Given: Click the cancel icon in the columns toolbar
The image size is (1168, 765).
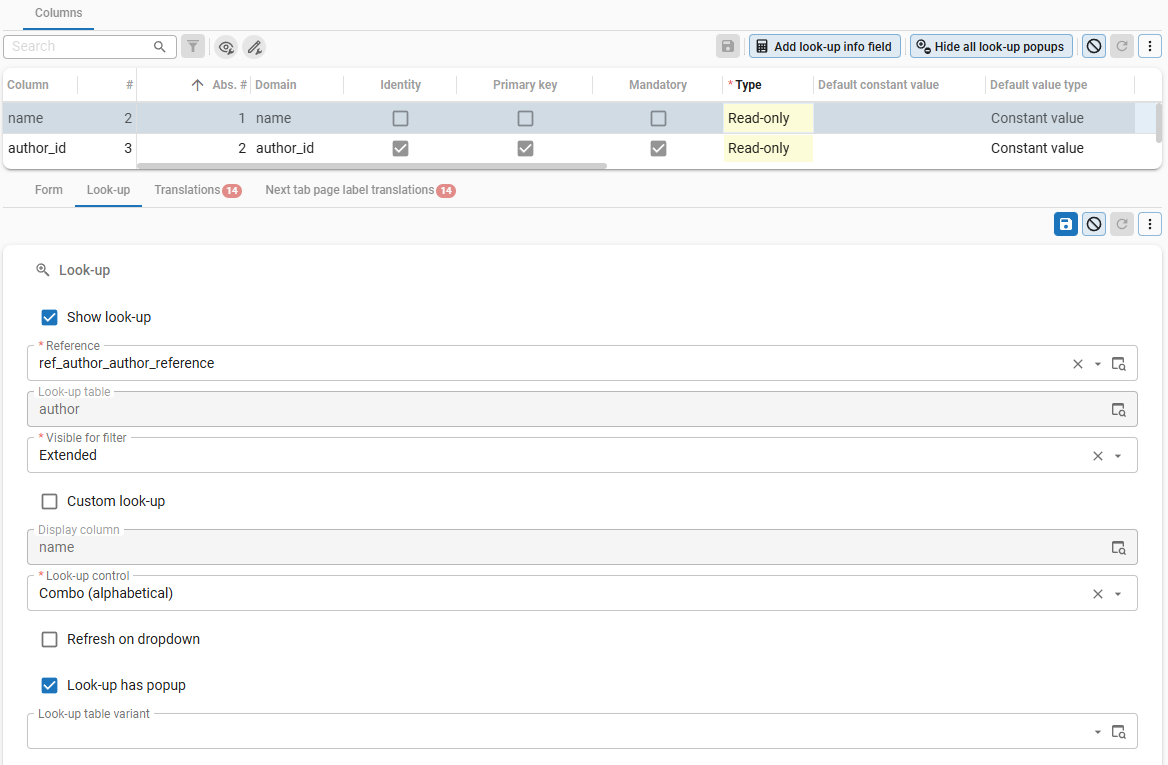Looking at the screenshot, I should pyautogui.click(x=1094, y=46).
